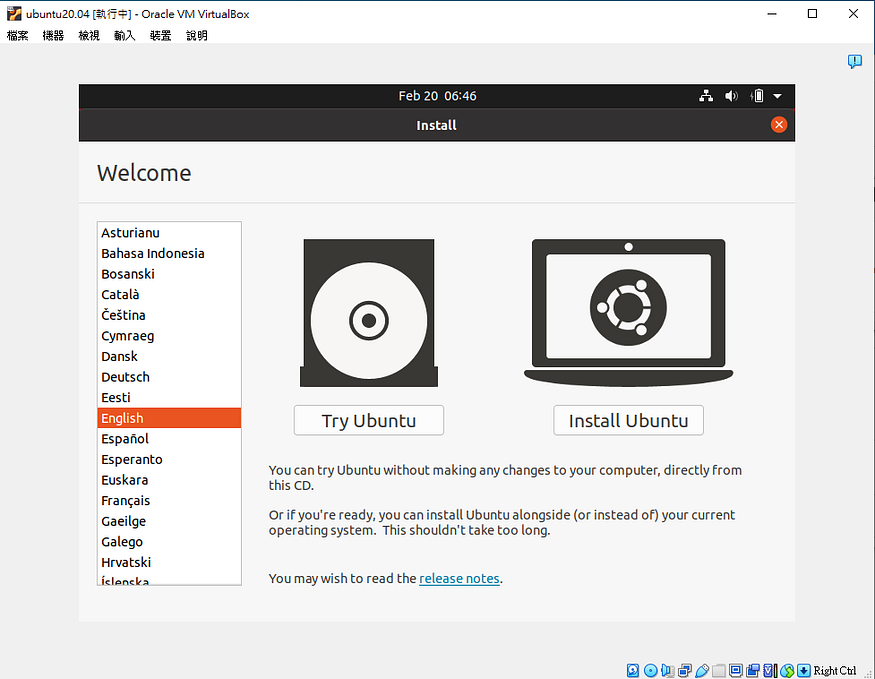Open the release notes link
The width and height of the screenshot is (875, 679).
tap(459, 579)
